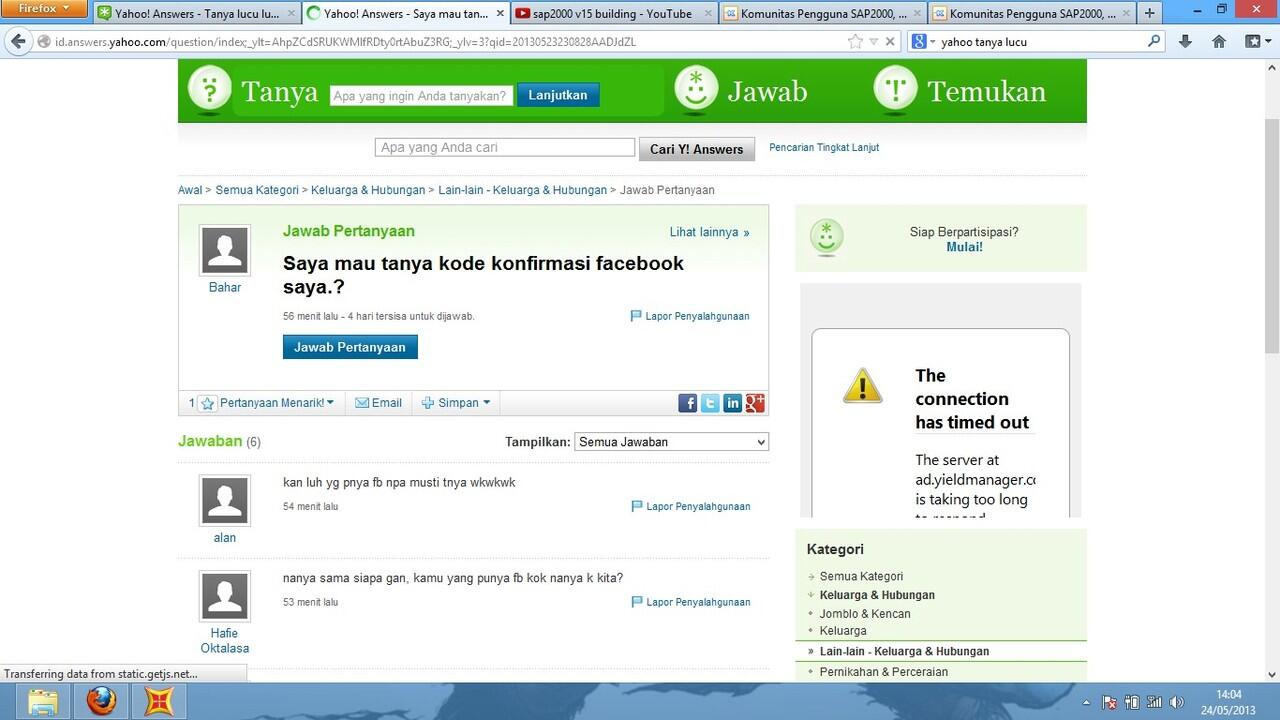
Task: Switch to first Komunitas Pengguna SAP2000 tab
Action: point(820,13)
